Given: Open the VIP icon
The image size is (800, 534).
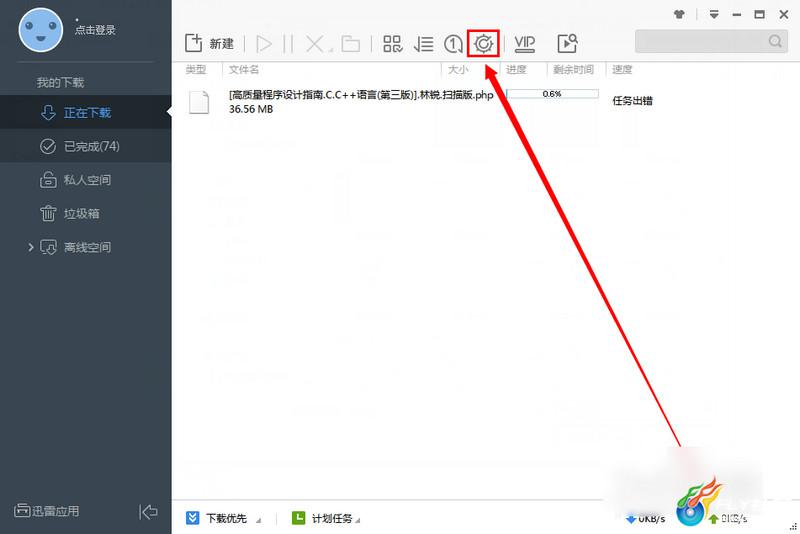Looking at the screenshot, I should 525,44.
